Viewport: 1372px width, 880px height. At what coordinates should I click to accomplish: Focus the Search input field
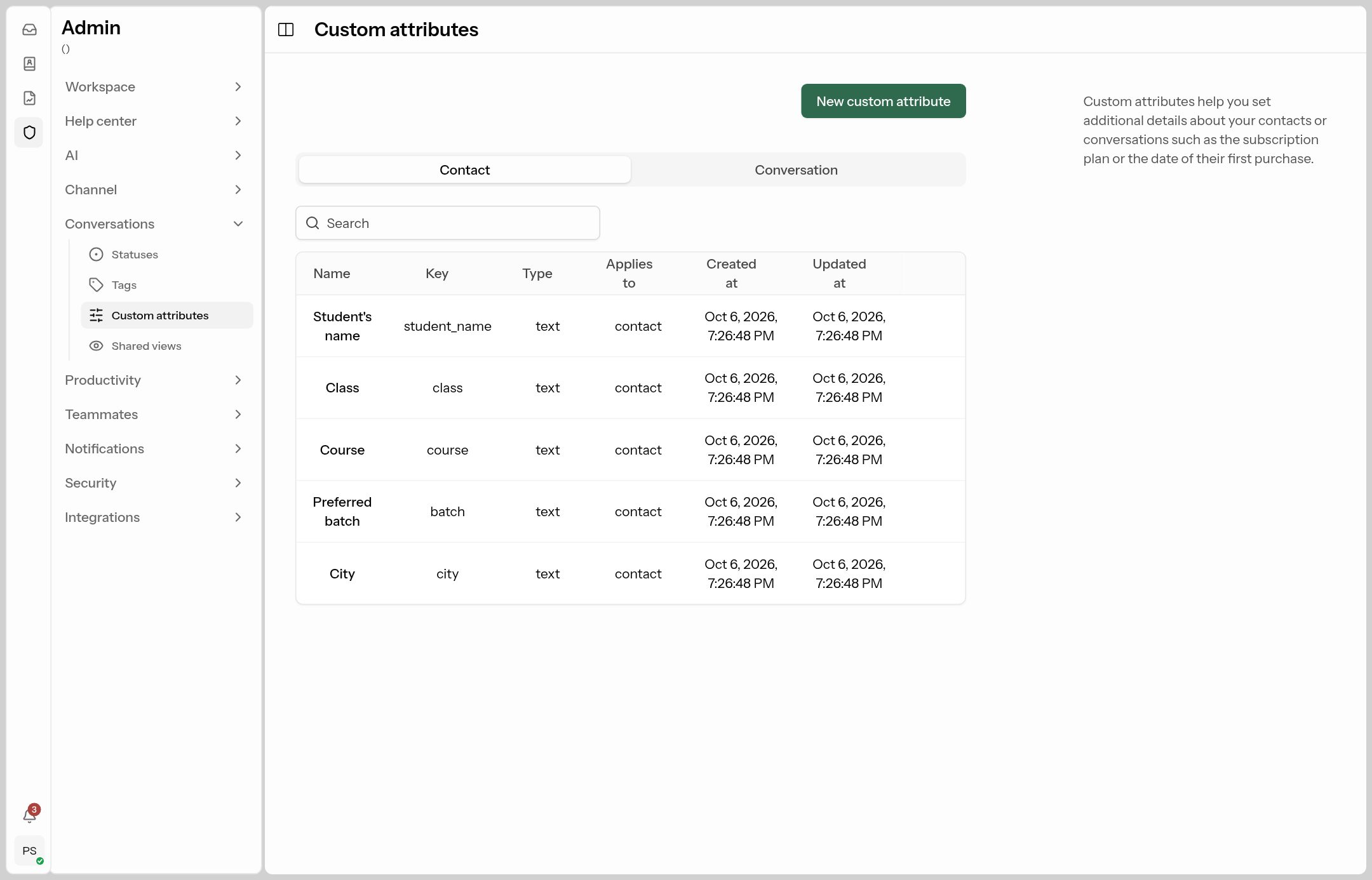447,223
